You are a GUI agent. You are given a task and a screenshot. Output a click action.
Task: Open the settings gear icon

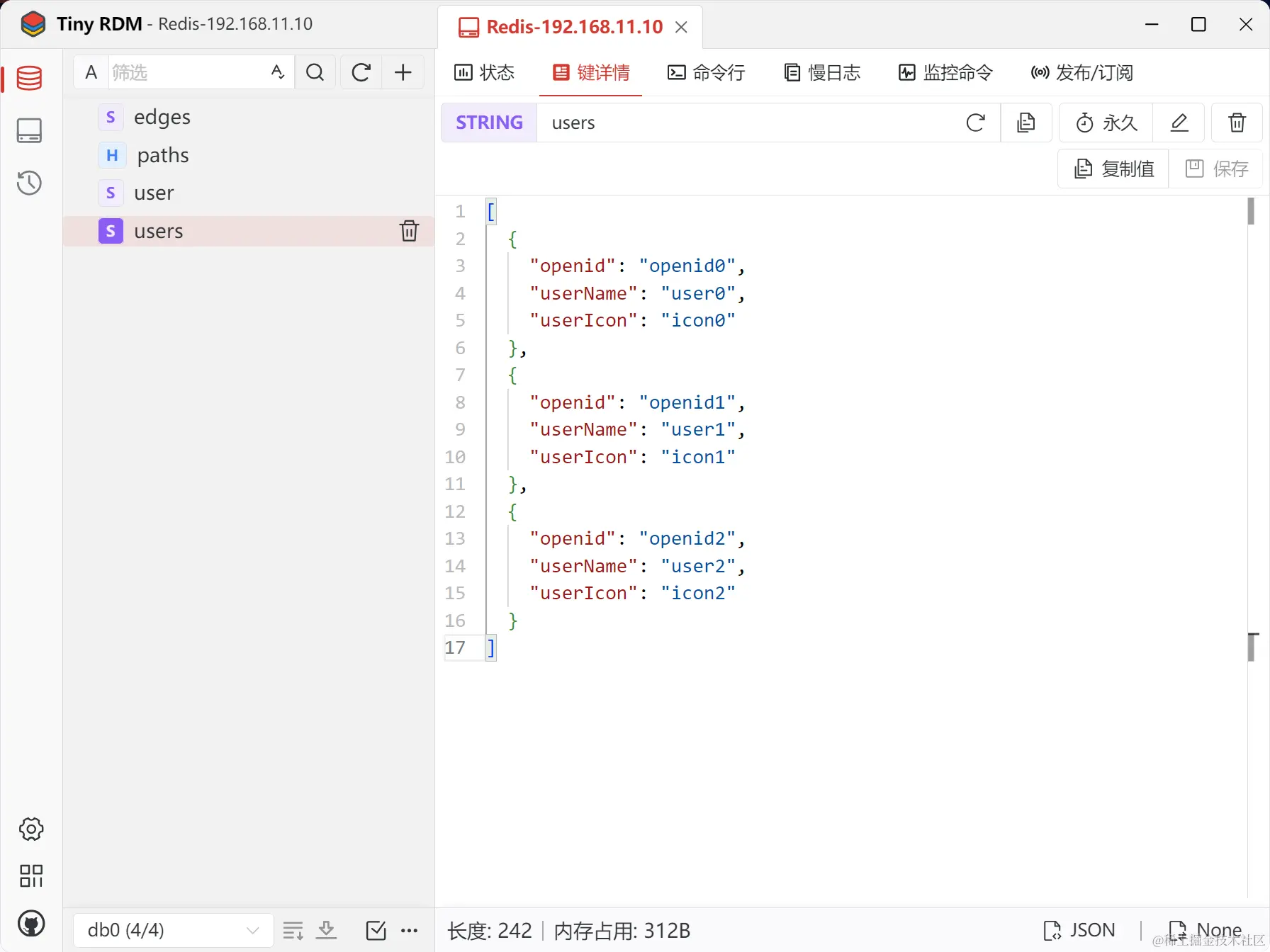pos(31,829)
